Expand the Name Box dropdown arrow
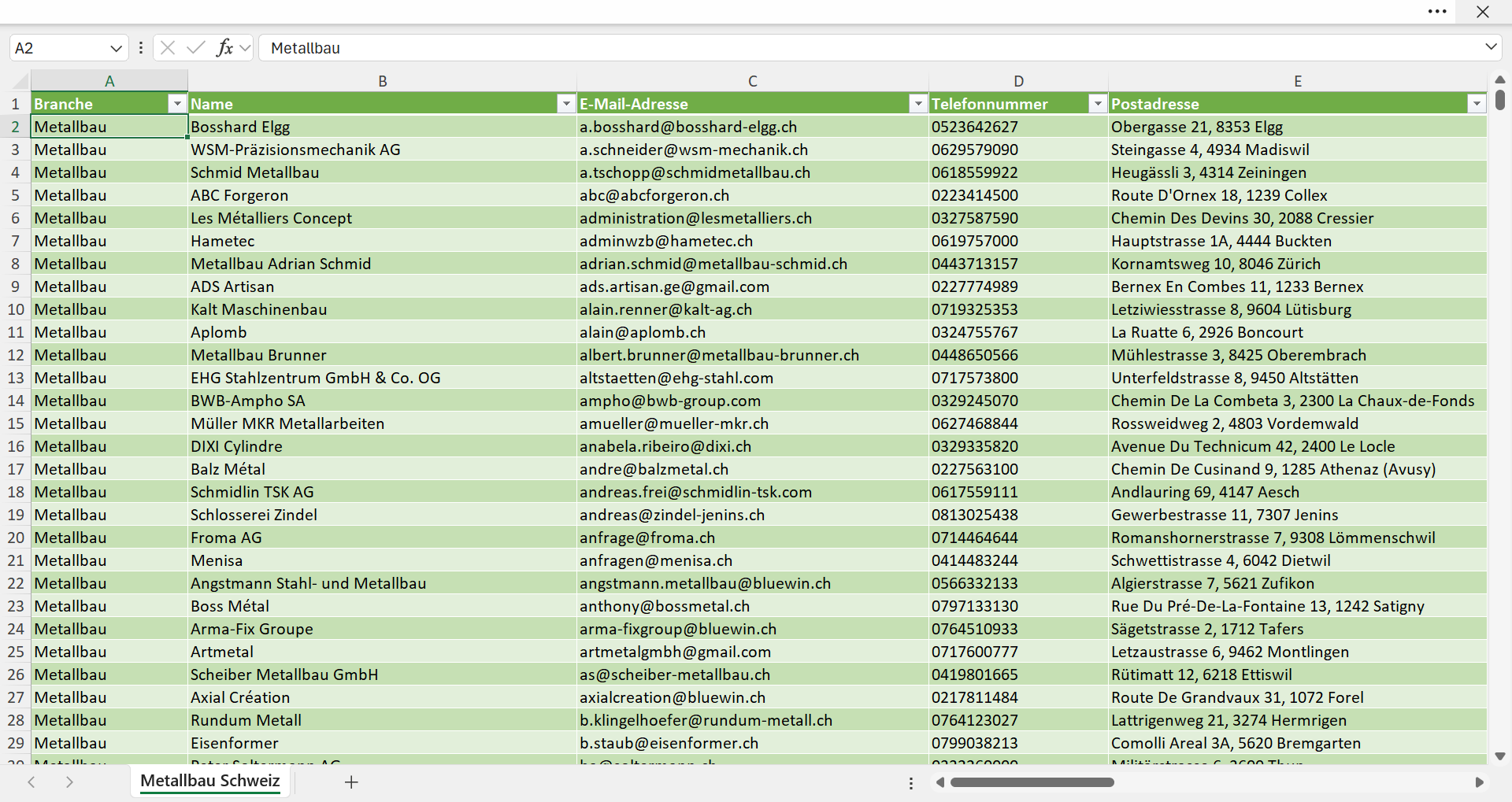 point(117,48)
